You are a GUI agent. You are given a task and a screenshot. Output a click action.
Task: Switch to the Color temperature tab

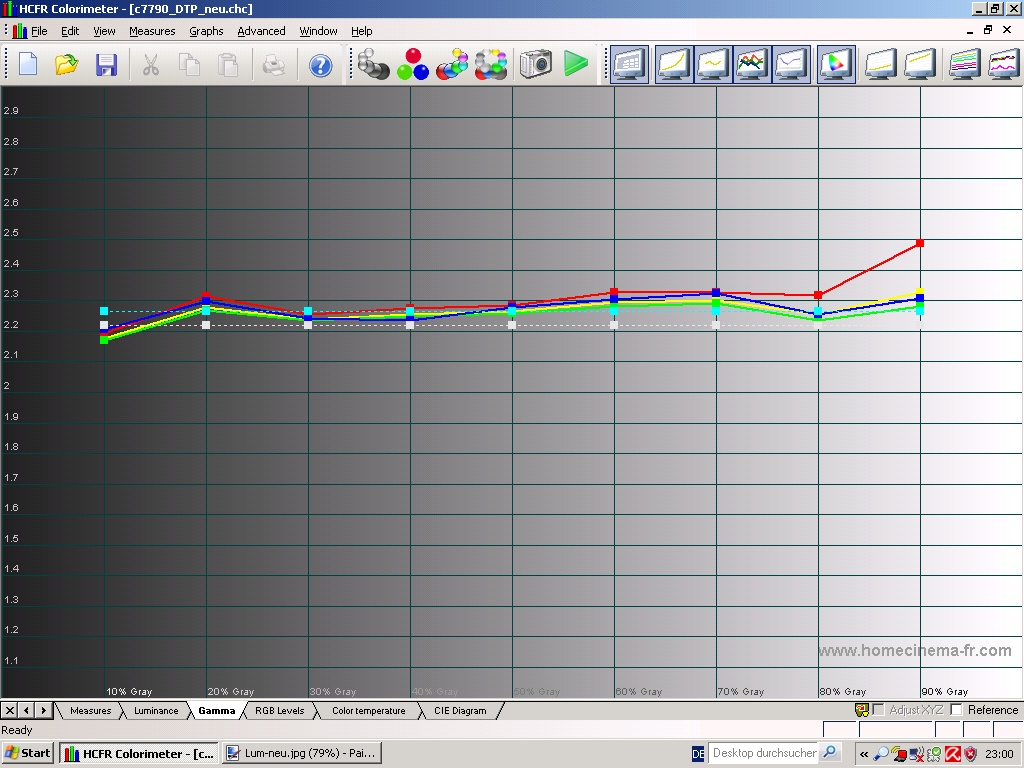click(x=368, y=711)
